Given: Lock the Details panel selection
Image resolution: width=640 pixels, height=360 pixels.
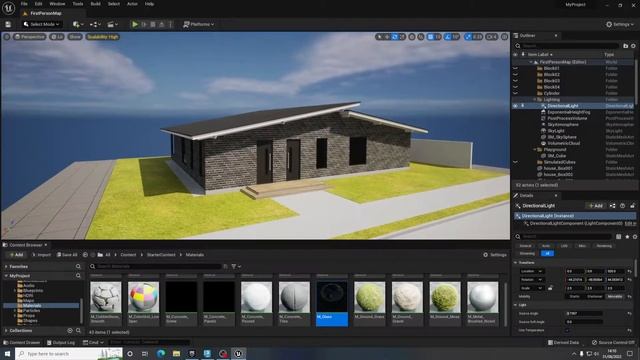Looking at the screenshot, I should (x=633, y=206).
